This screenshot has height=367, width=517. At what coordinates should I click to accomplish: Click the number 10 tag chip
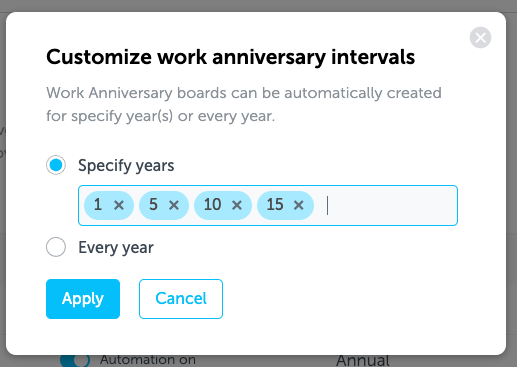click(213, 205)
